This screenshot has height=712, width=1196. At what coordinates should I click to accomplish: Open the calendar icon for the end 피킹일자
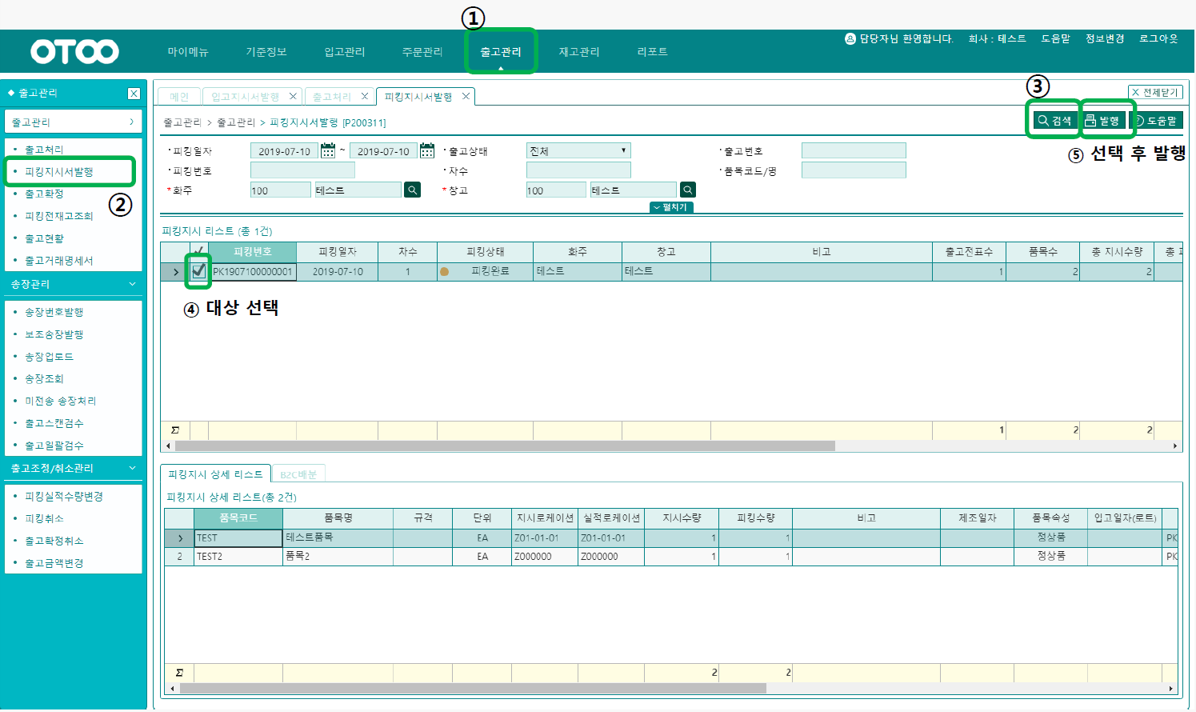click(x=427, y=150)
